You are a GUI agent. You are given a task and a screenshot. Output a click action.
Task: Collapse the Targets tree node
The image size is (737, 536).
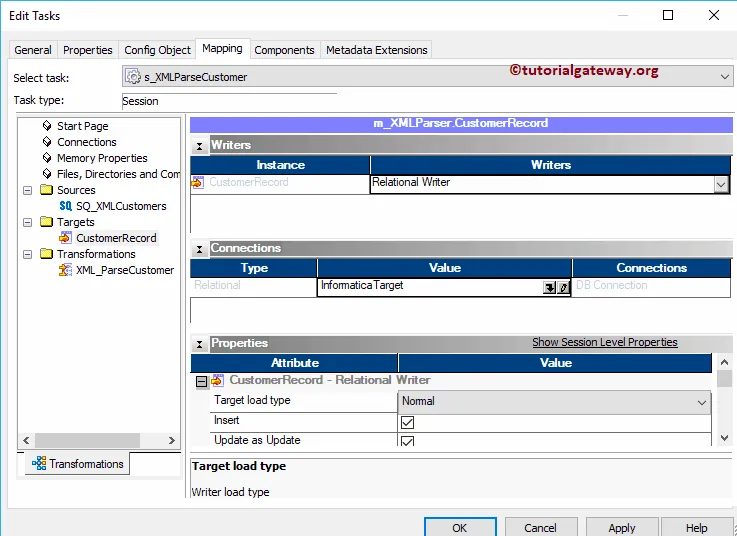coord(28,222)
